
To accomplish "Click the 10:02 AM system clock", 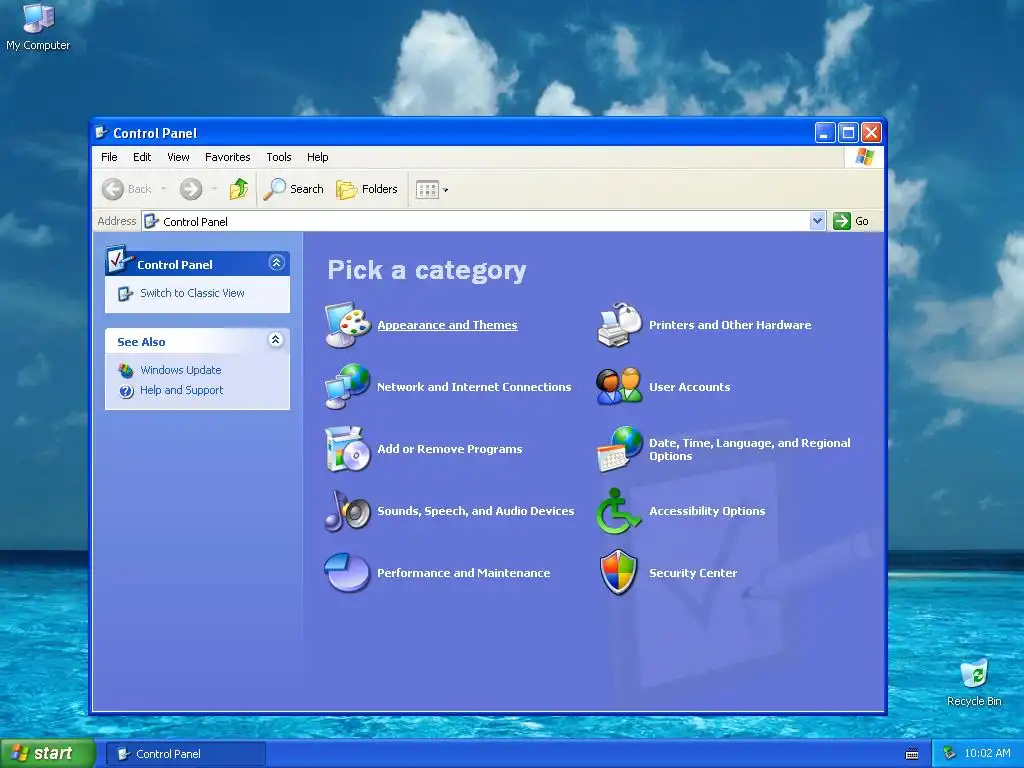I will tap(987, 753).
